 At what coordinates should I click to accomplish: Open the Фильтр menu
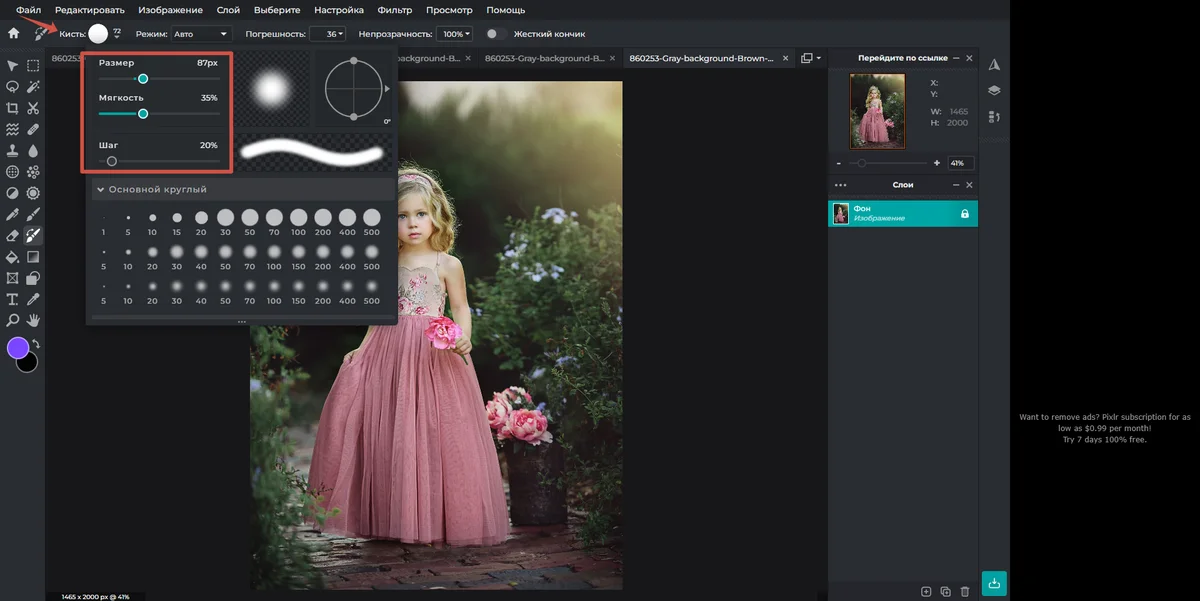[x=396, y=10]
